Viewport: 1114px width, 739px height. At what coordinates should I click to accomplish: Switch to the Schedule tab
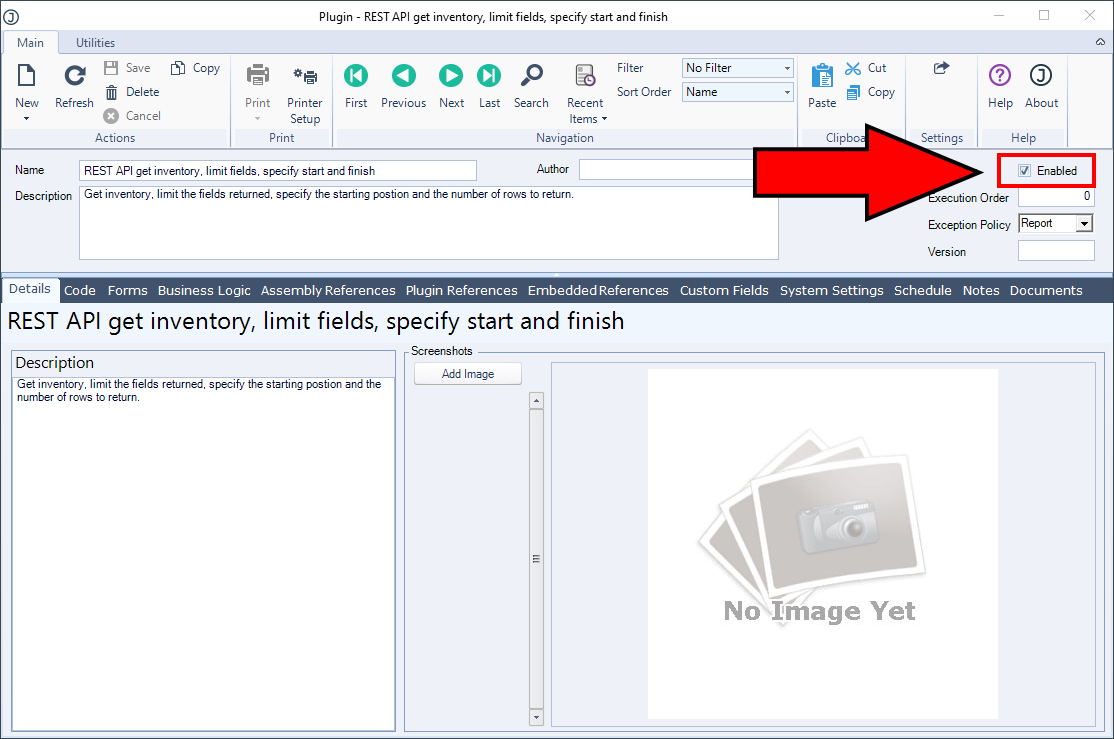922,291
